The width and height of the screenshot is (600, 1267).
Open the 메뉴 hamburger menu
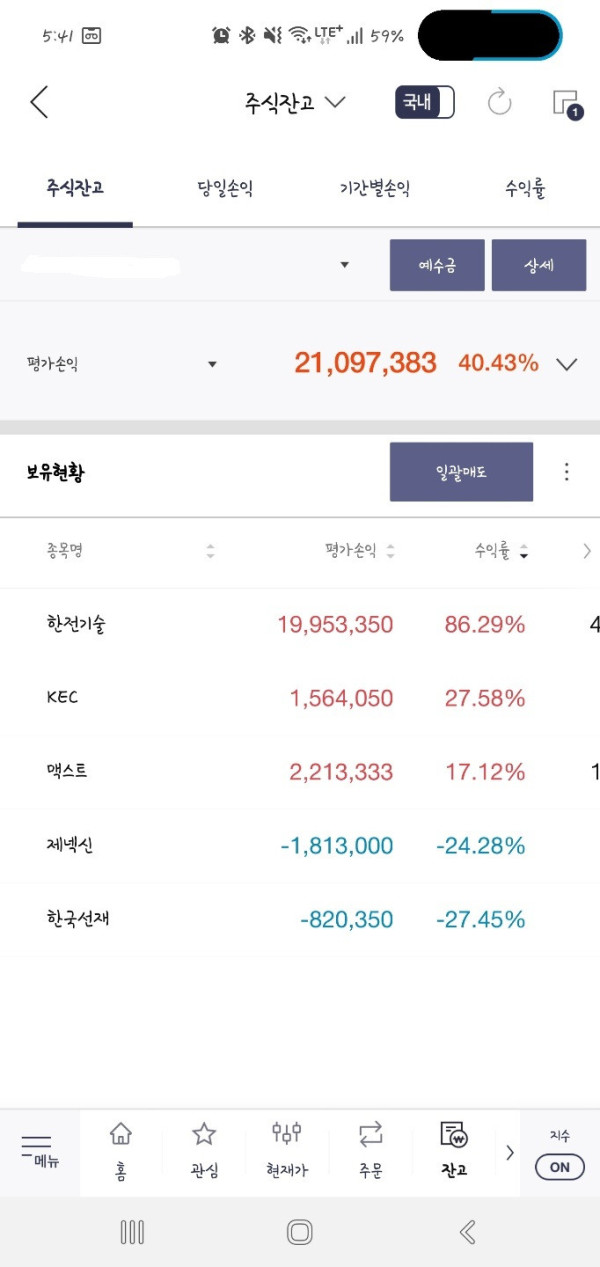tap(38, 1150)
